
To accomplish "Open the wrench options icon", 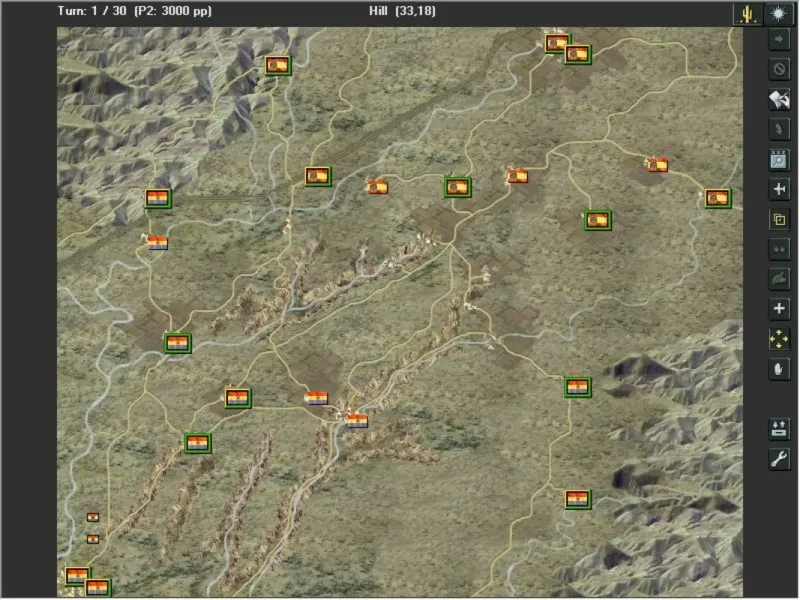I will click(x=779, y=459).
